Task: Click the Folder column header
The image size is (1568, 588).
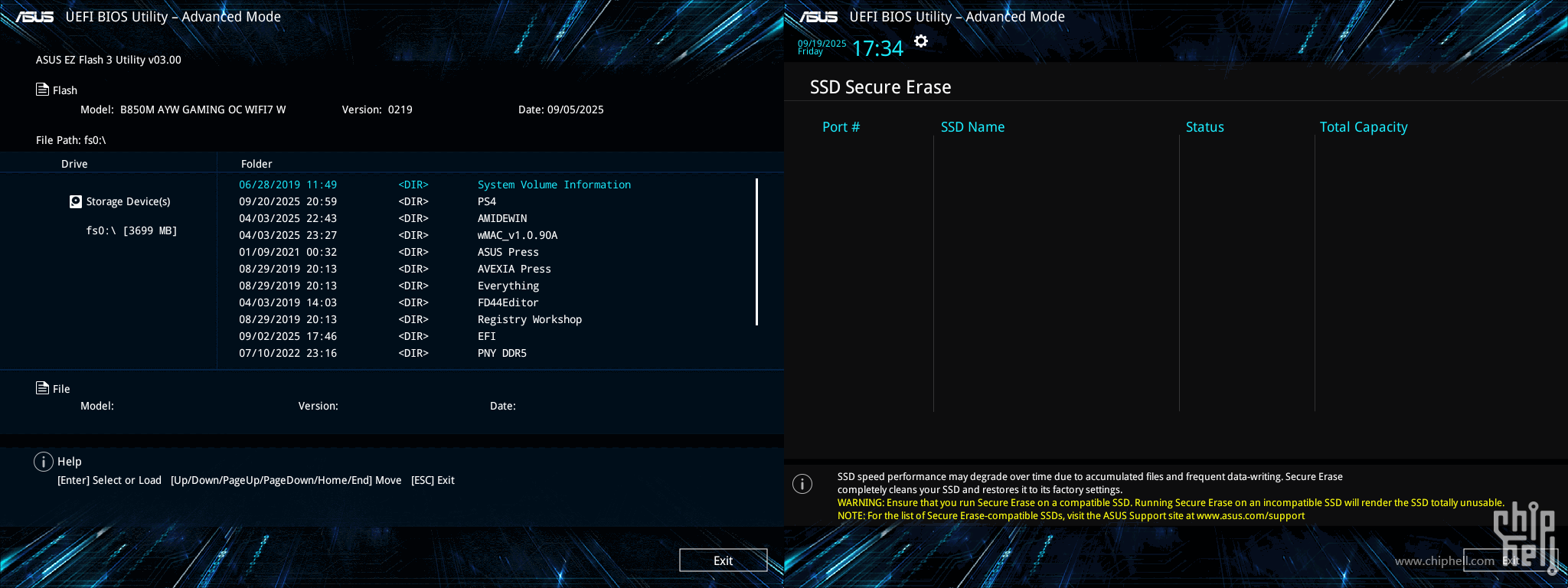Action: coord(256,164)
